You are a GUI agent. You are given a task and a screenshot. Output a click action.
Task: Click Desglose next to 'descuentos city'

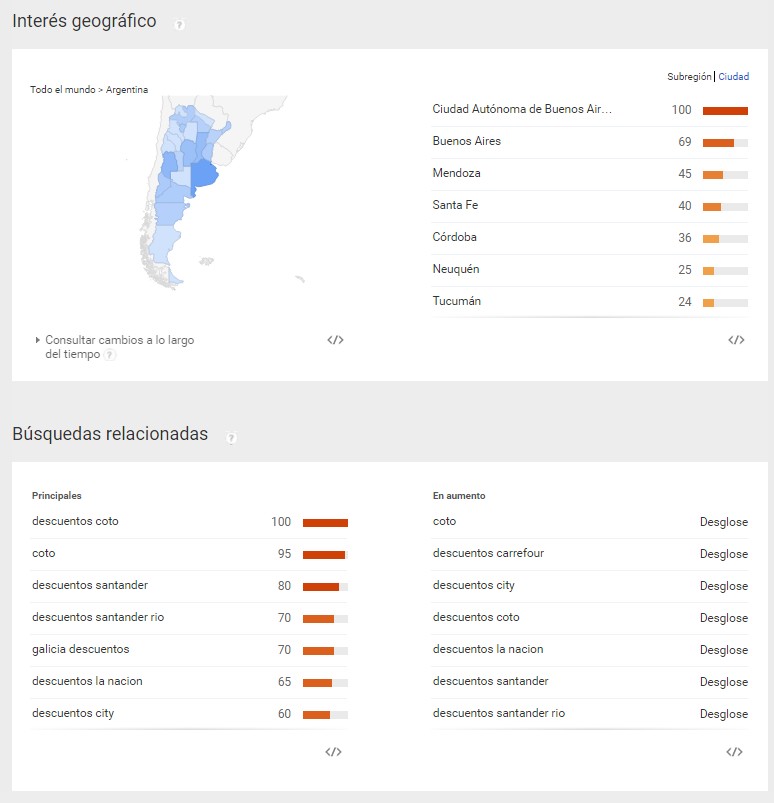click(723, 586)
